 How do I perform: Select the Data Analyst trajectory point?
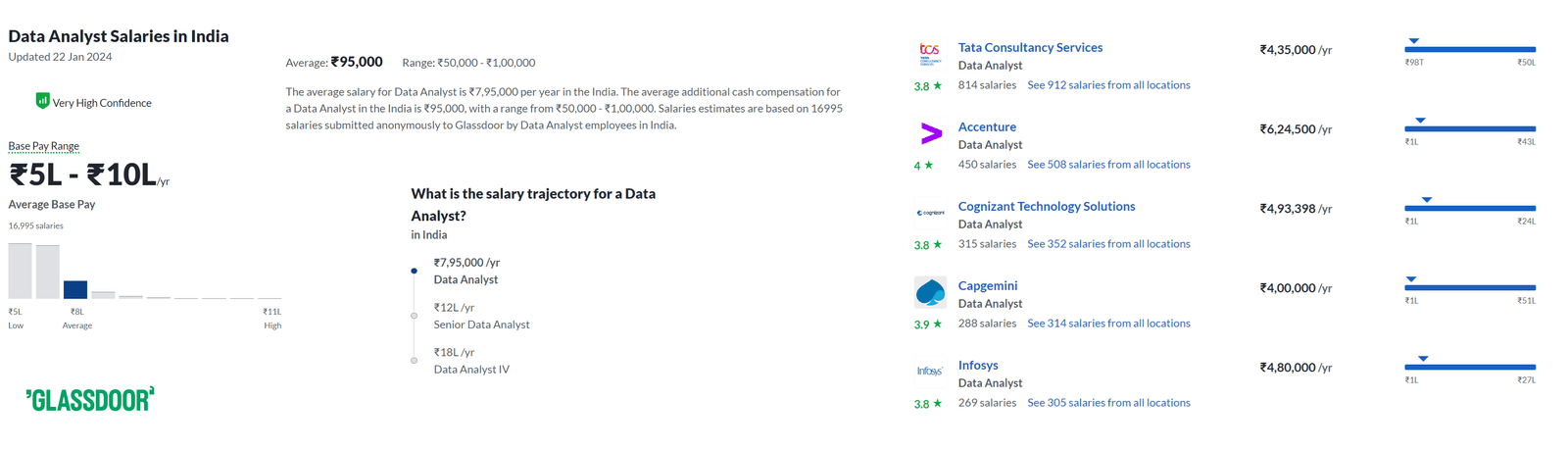[x=414, y=271]
